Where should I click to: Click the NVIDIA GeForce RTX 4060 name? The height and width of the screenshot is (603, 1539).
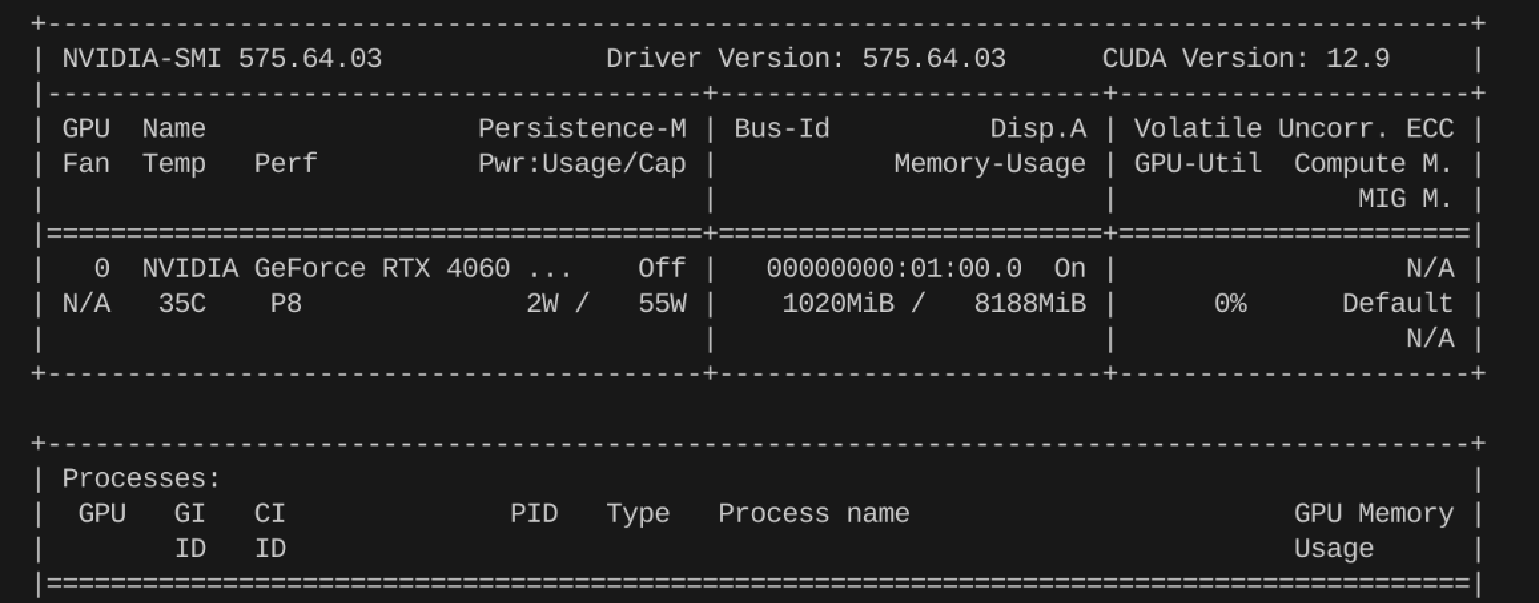(326, 268)
